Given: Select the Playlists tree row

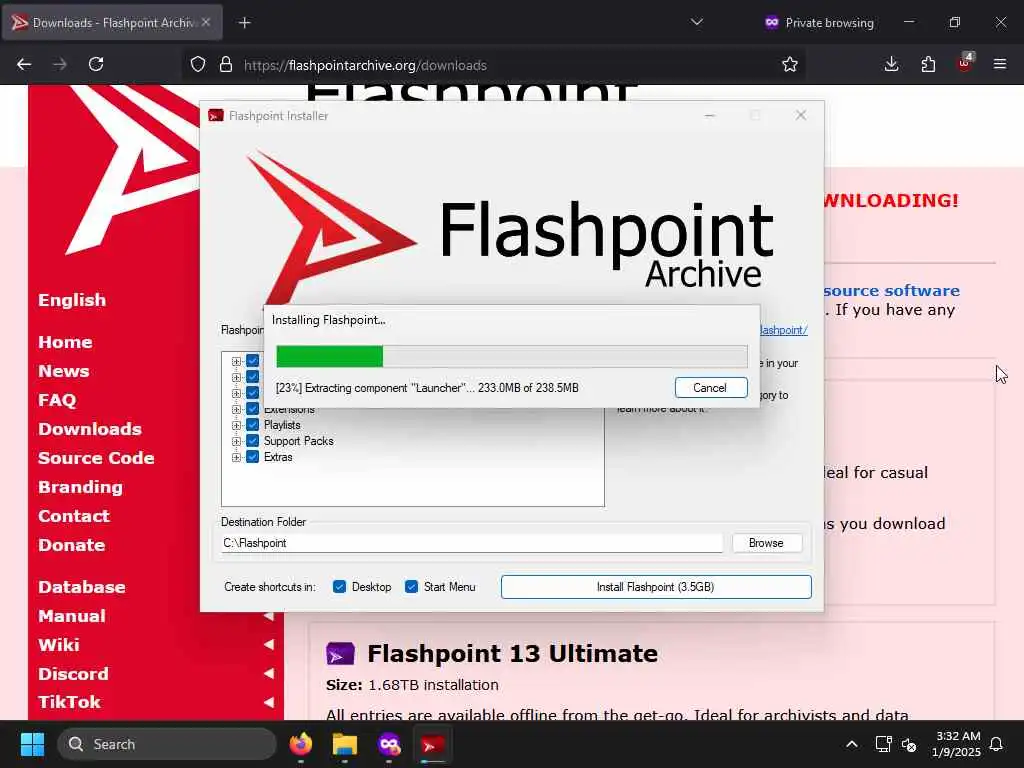Looking at the screenshot, I should coord(282,425).
